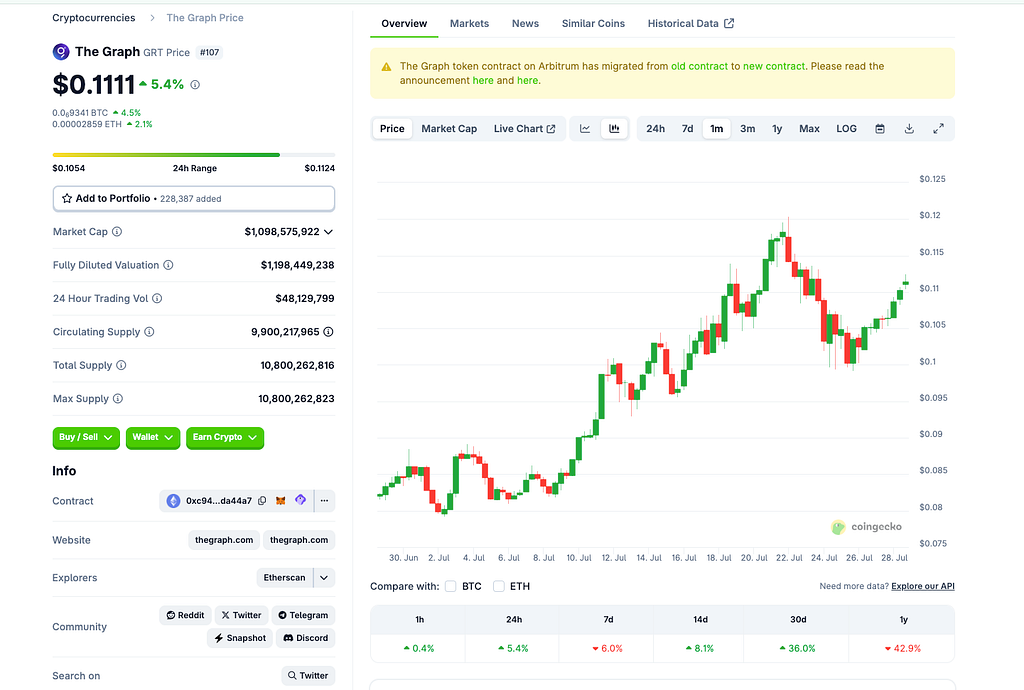The height and width of the screenshot is (690, 1024).
Task: Copy the contract address icon
Action: tap(262, 501)
